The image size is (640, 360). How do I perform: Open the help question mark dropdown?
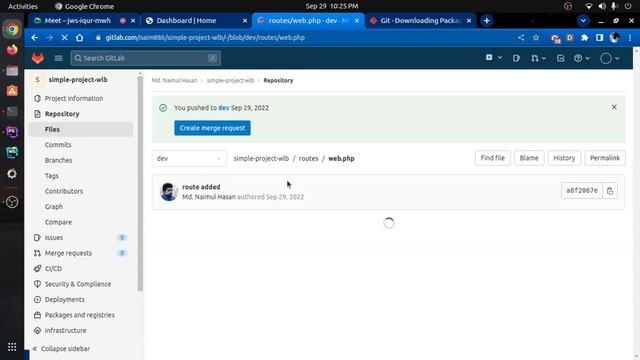click(582, 58)
